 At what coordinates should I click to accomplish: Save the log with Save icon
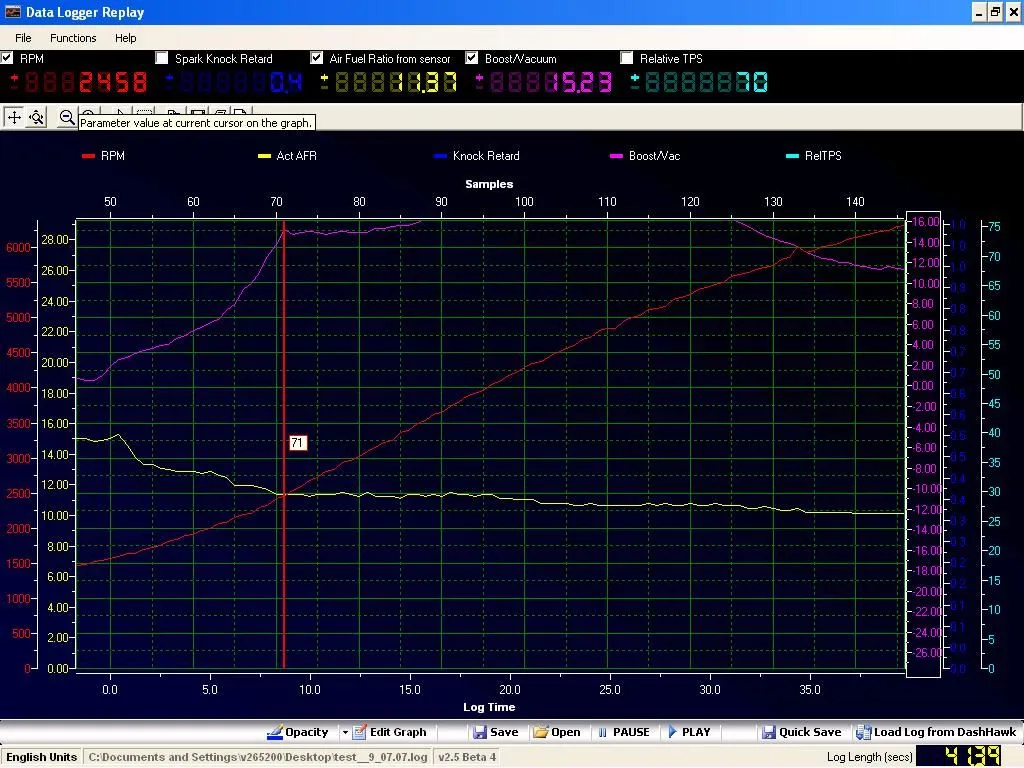(495, 732)
